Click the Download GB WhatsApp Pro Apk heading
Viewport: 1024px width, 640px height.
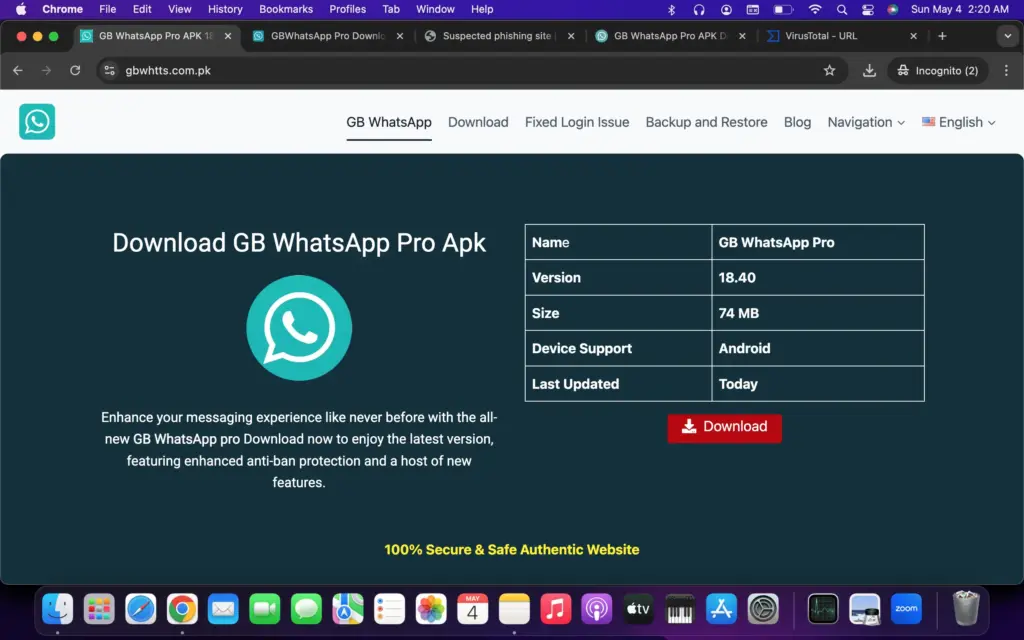tap(299, 243)
